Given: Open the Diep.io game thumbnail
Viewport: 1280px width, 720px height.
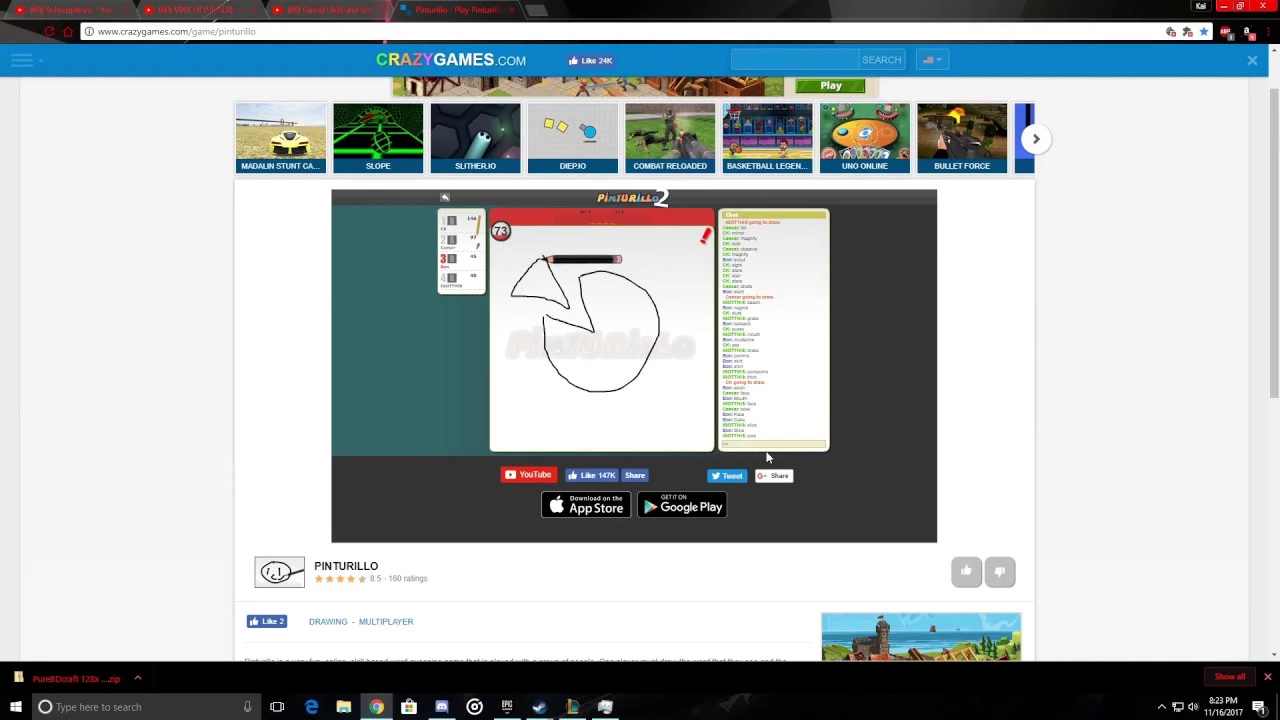Looking at the screenshot, I should click(x=573, y=138).
